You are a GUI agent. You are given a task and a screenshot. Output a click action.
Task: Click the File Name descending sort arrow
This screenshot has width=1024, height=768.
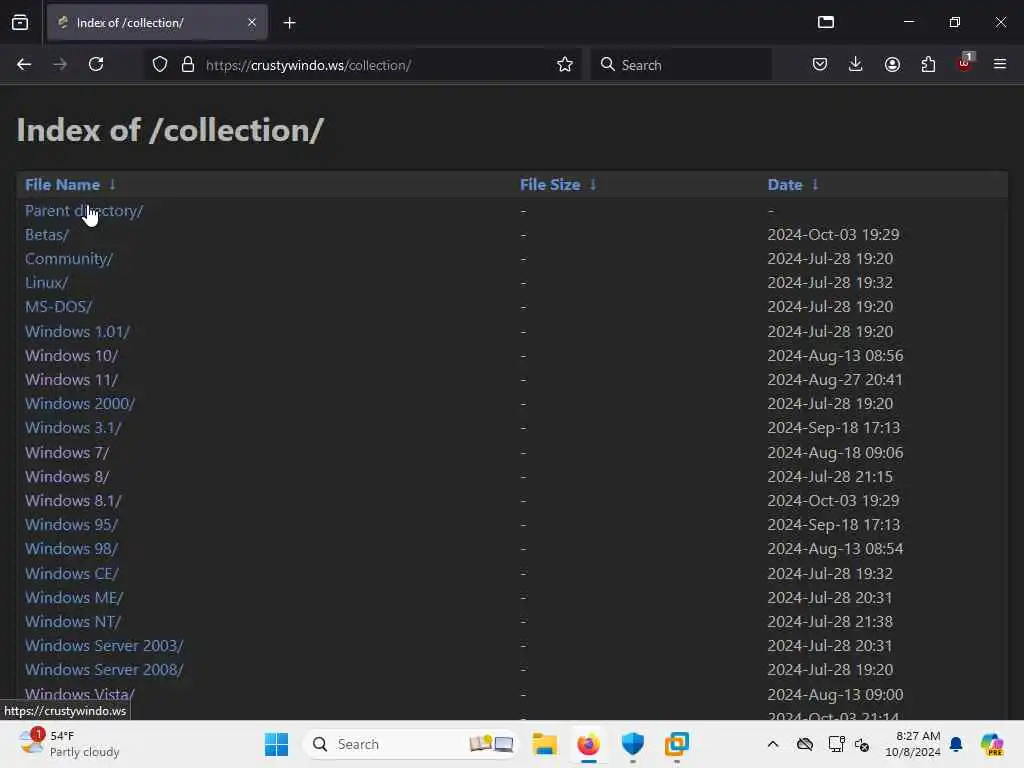[x=112, y=185]
